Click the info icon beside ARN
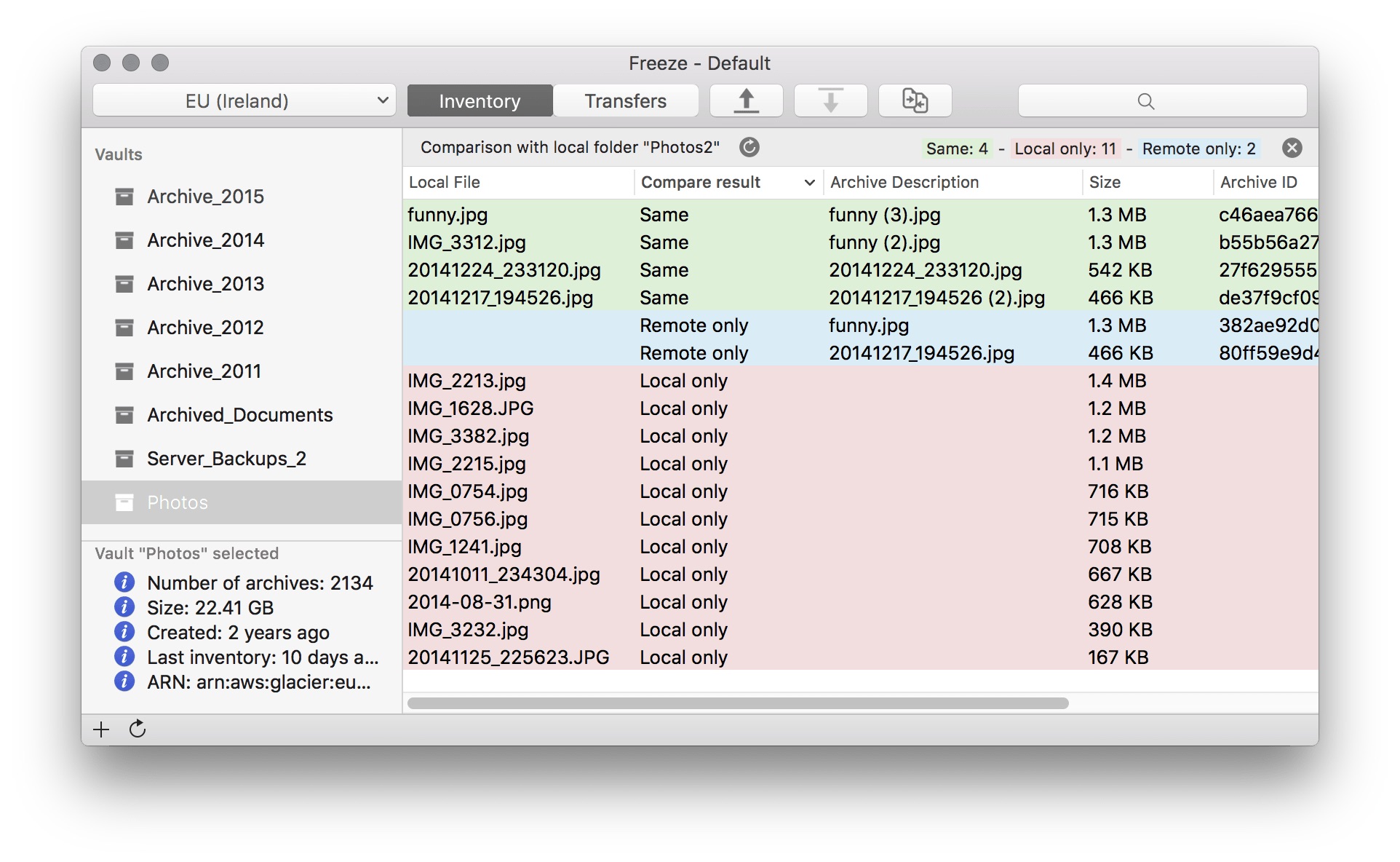1400x862 pixels. coord(124,681)
